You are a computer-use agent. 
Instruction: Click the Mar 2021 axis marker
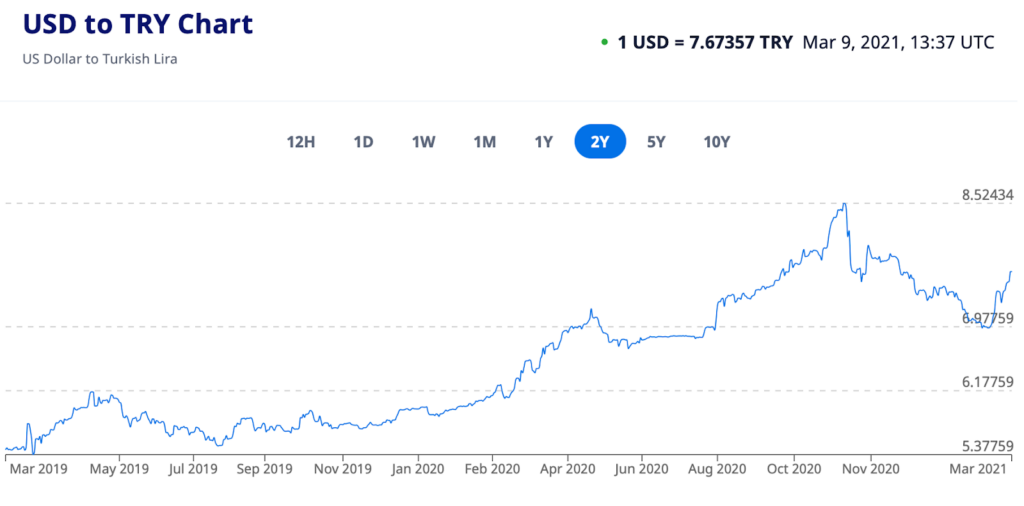(x=984, y=469)
